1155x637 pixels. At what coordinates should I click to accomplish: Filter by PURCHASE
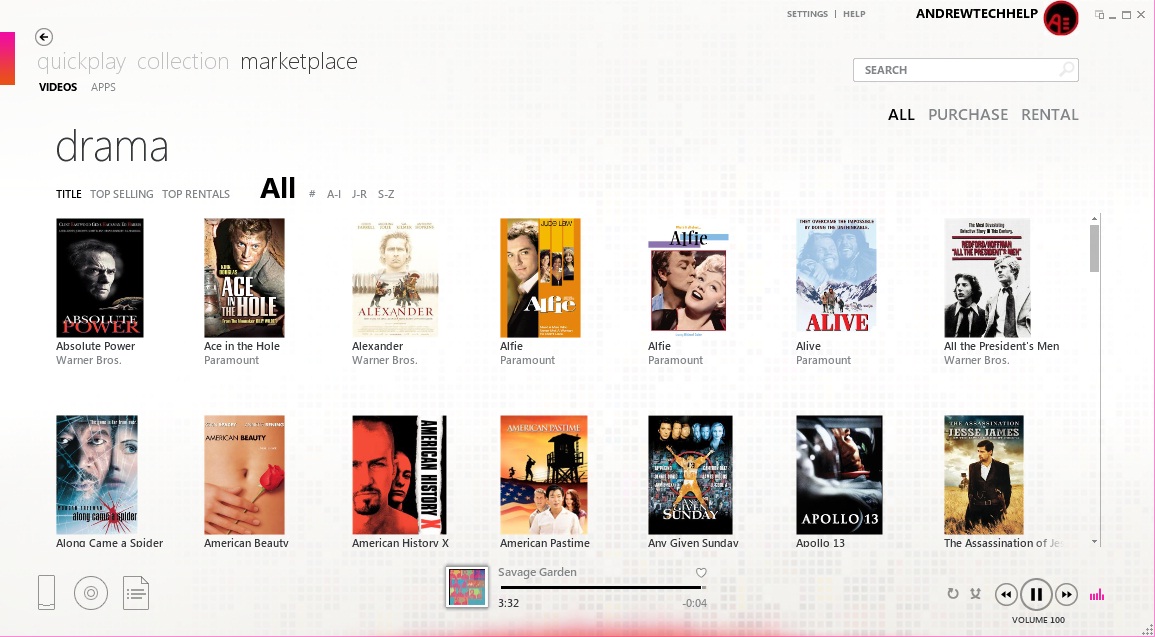click(968, 115)
